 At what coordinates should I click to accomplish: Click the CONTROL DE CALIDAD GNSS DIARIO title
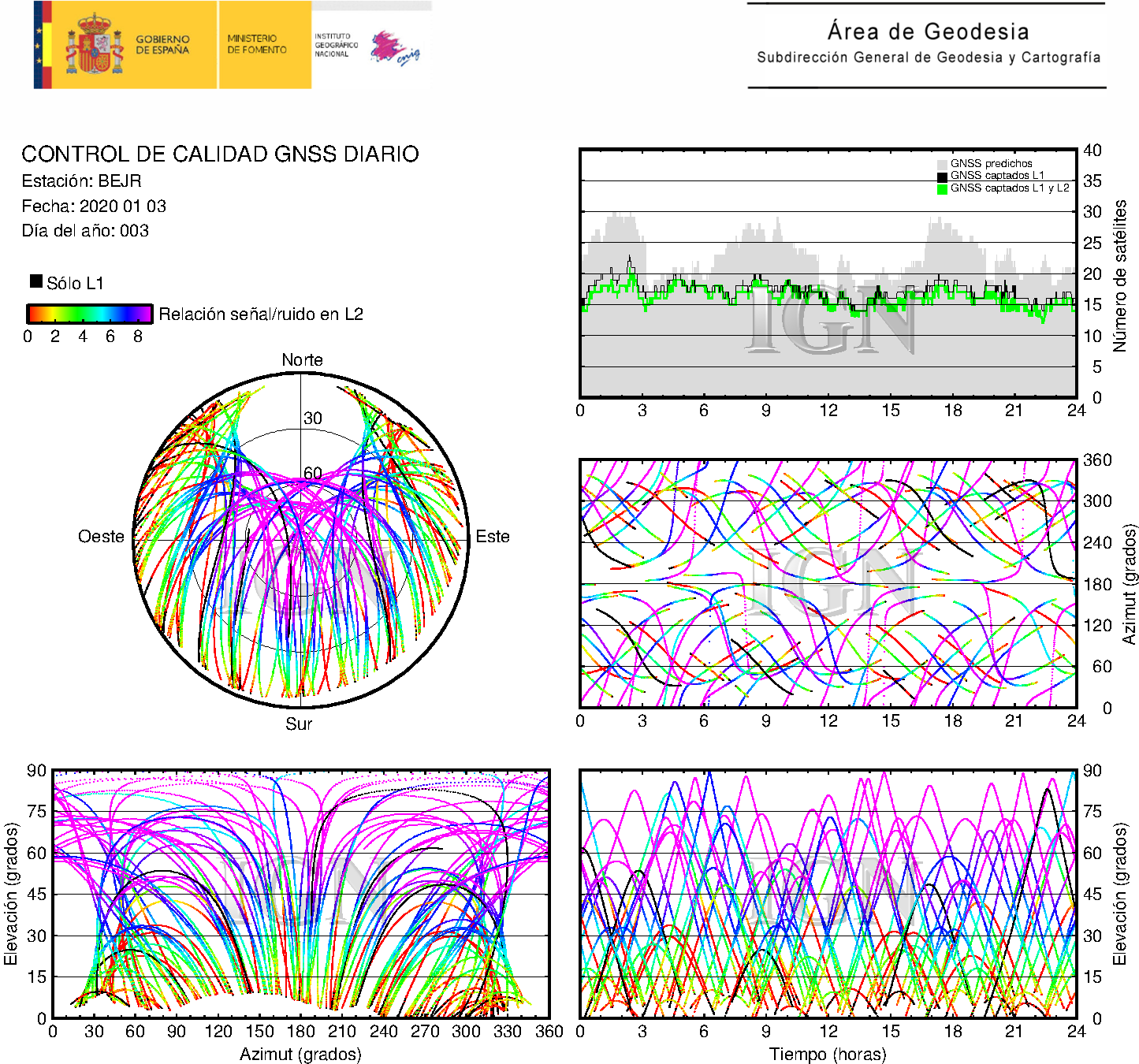click(220, 154)
